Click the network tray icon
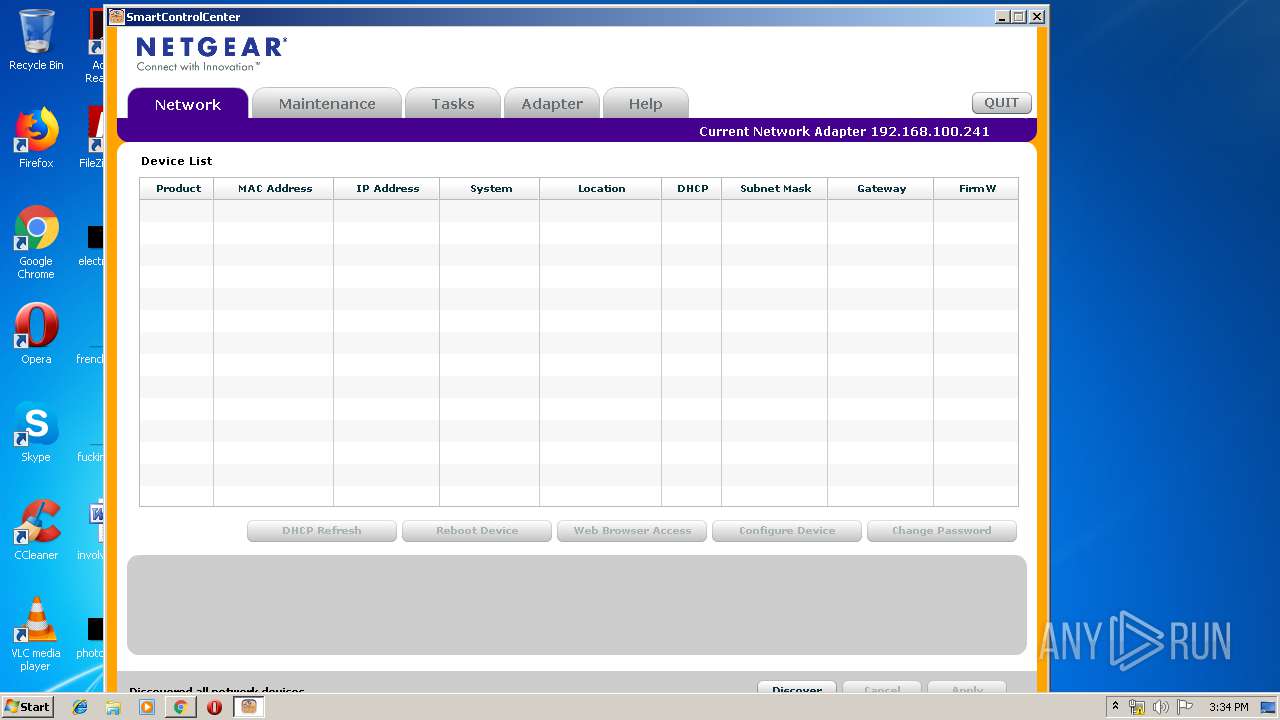 [1137, 707]
